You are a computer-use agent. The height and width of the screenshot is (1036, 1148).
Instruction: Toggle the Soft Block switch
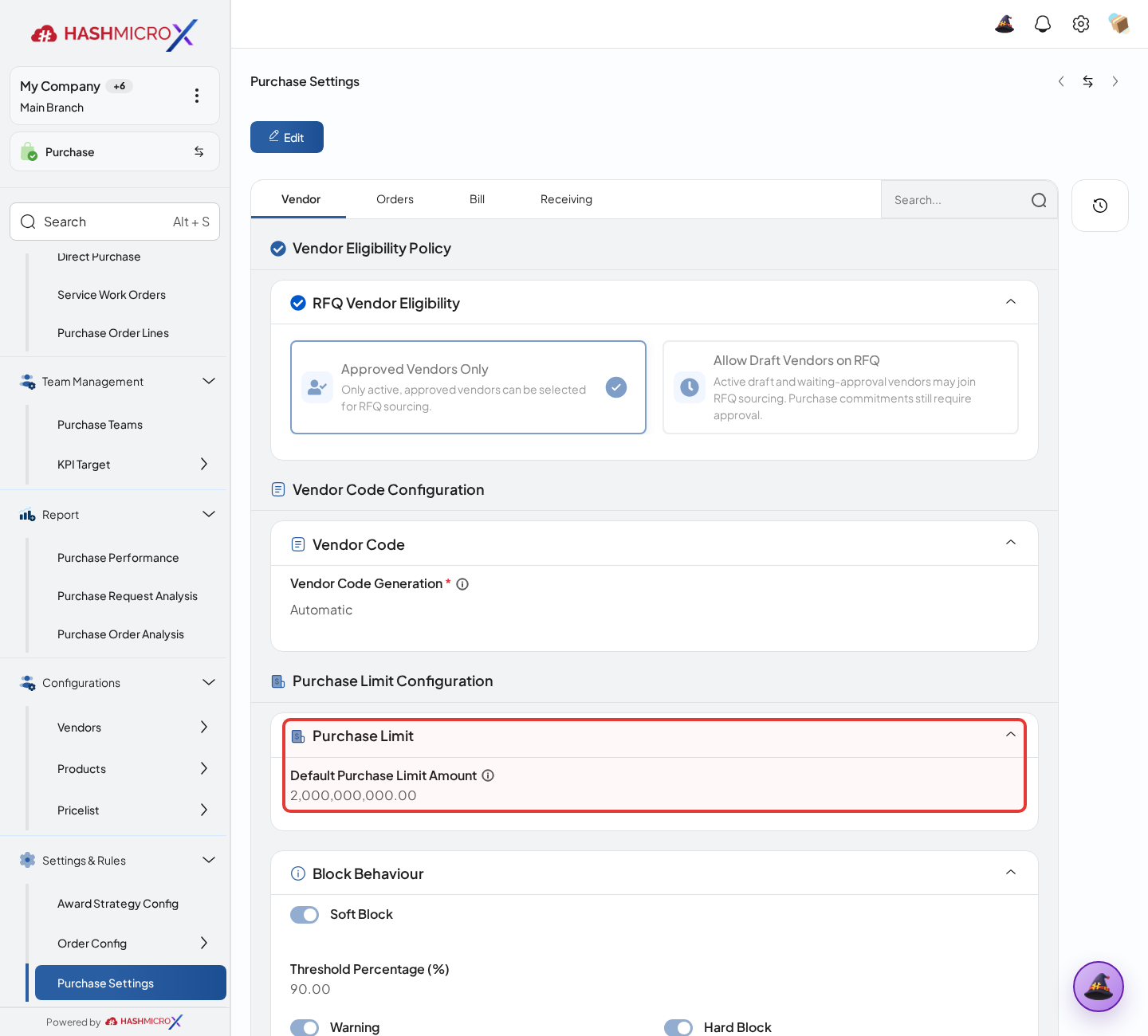point(305,915)
